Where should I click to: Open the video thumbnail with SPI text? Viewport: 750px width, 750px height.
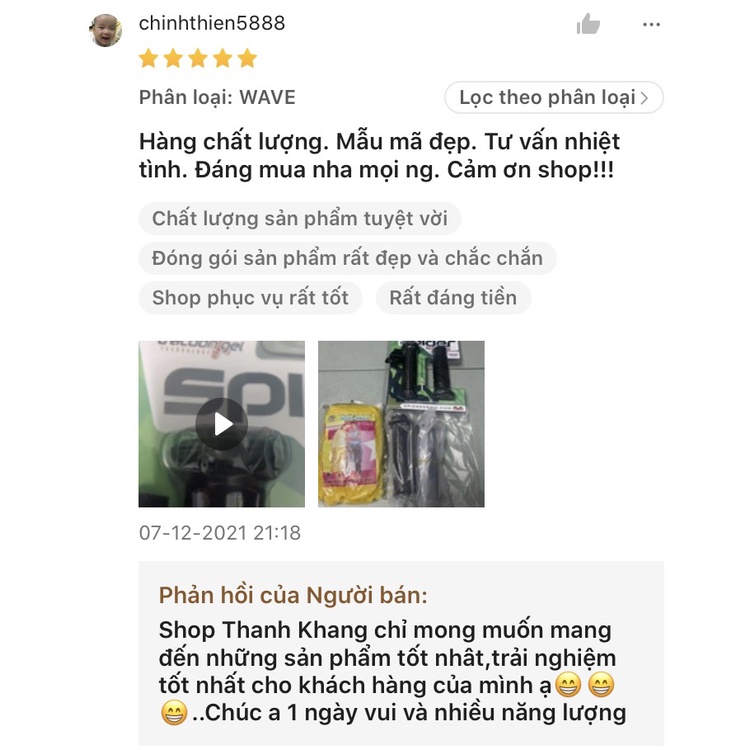click(221, 424)
